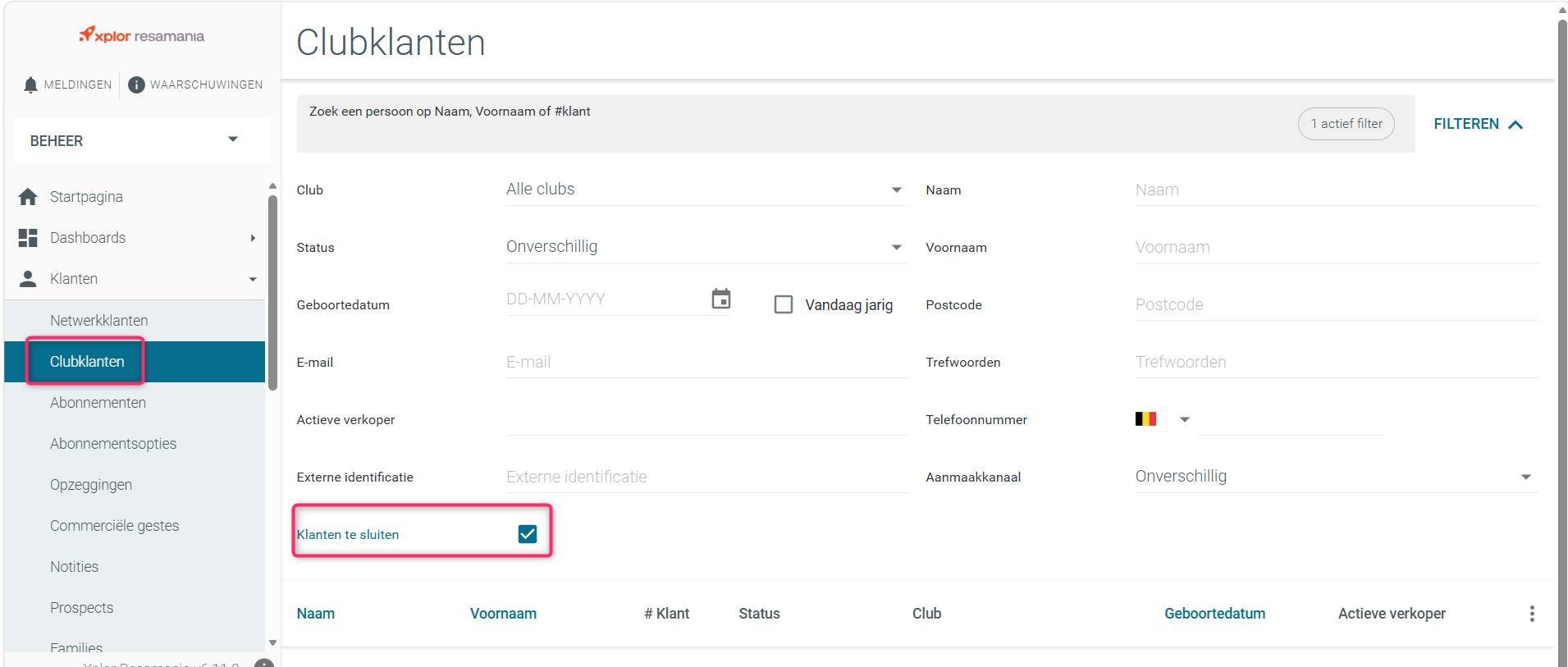This screenshot has width=1568, height=667.
Task: Sort by the Geboortedatum column header
Action: [1214, 614]
